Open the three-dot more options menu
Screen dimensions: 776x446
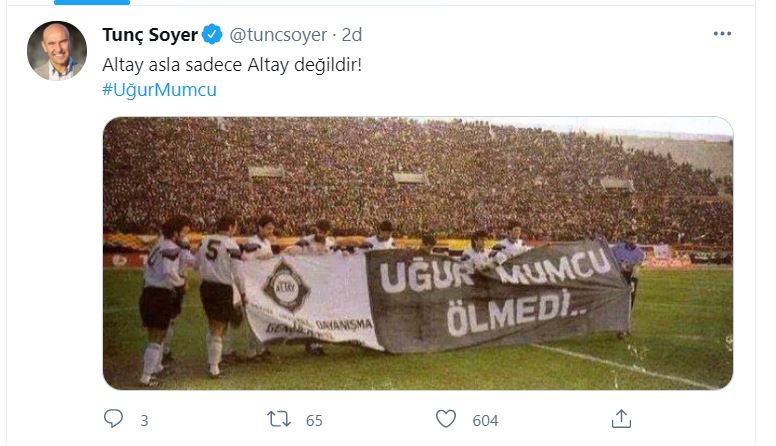pyautogui.click(x=722, y=34)
